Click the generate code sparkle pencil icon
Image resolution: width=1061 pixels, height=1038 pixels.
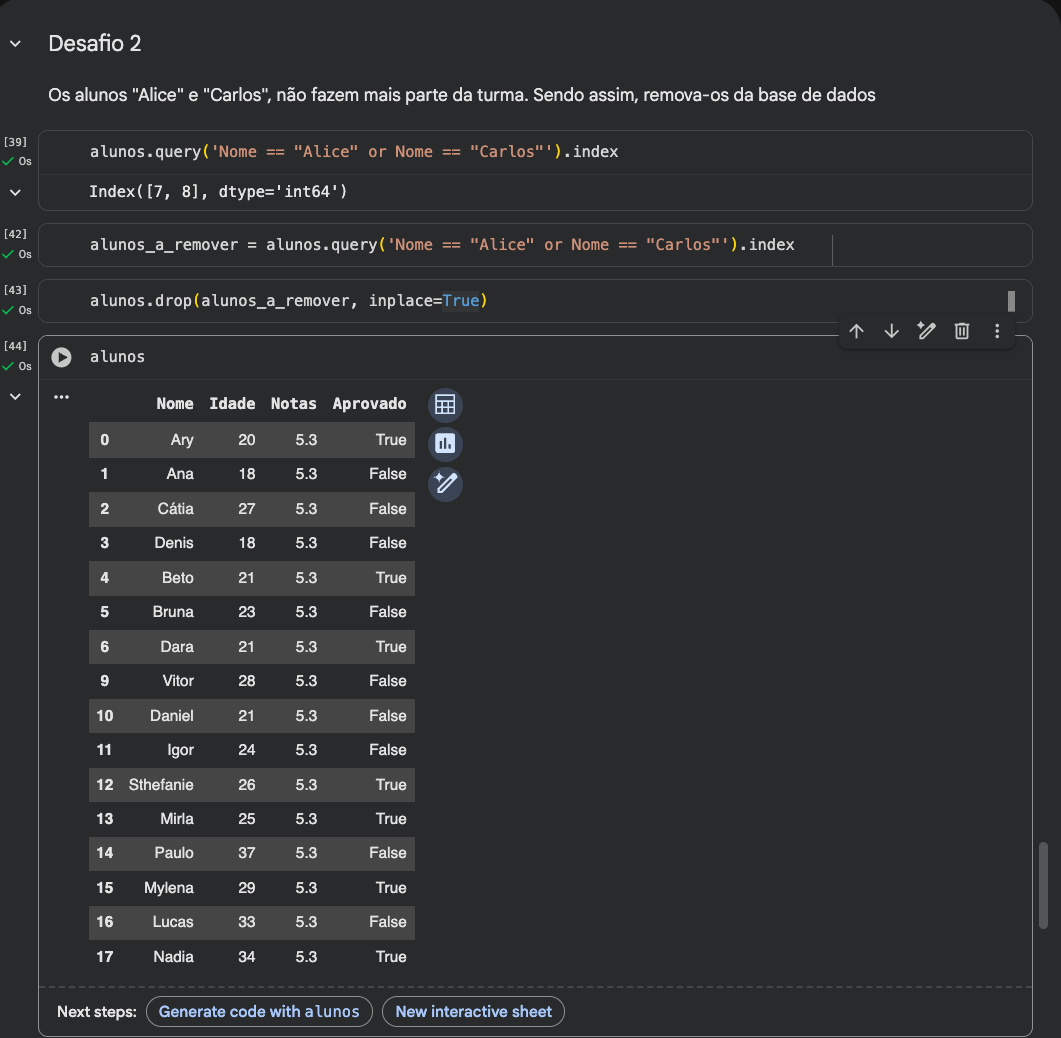pyautogui.click(x=445, y=484)
